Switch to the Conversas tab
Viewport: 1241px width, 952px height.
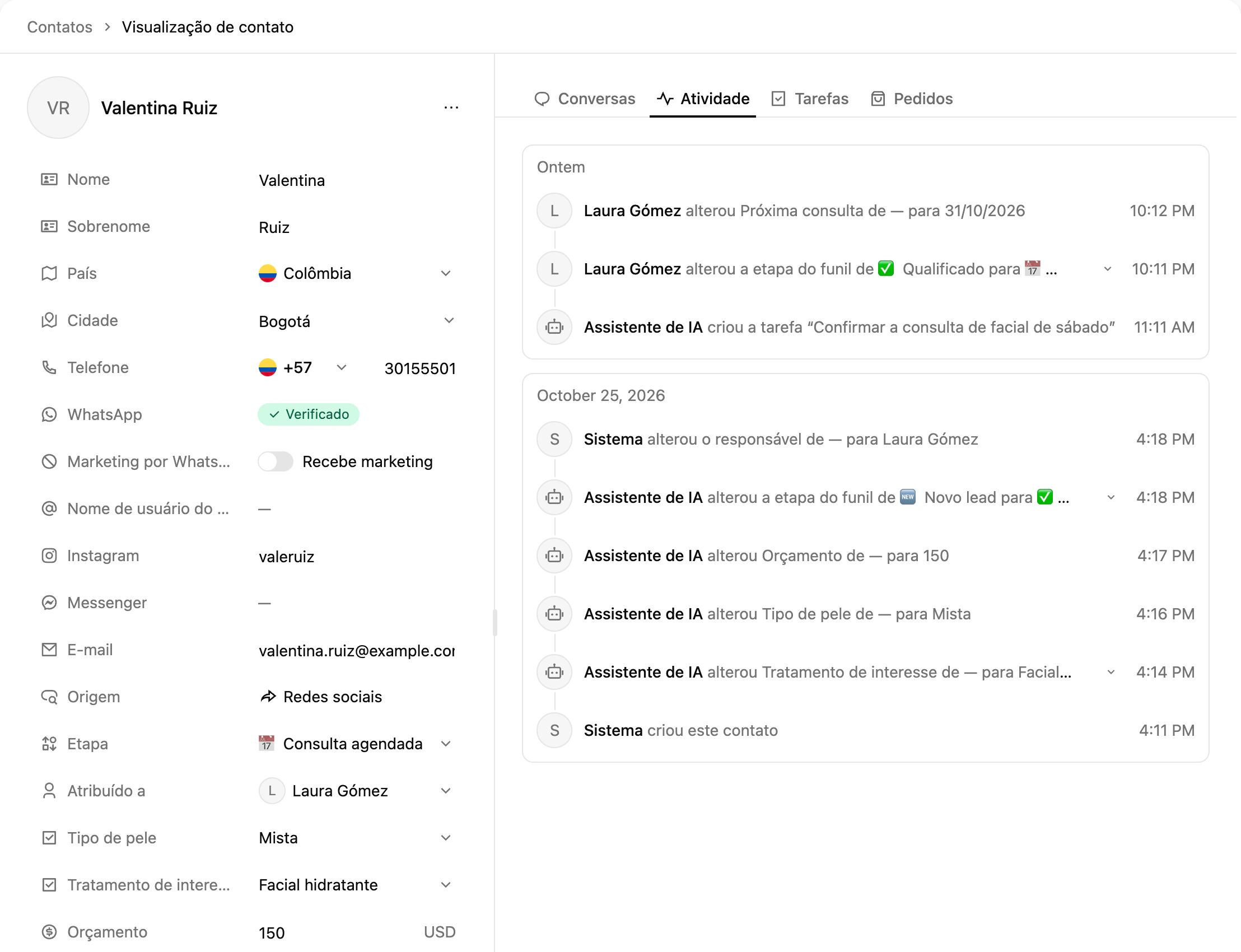click(x=585, y=99)
